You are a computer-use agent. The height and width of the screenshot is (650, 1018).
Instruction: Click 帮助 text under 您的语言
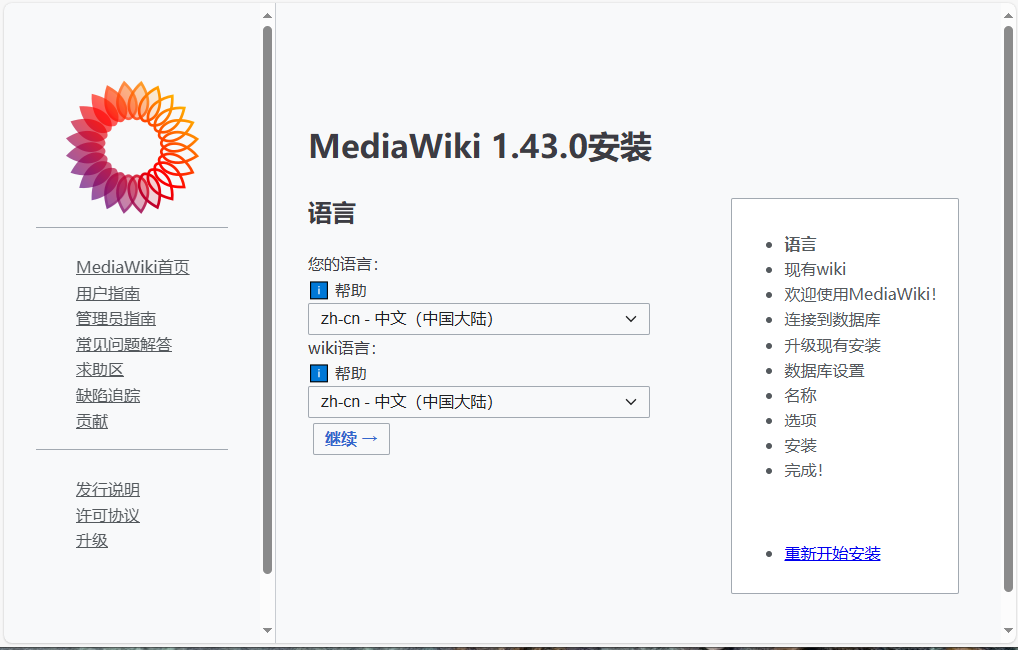point(351,290)
